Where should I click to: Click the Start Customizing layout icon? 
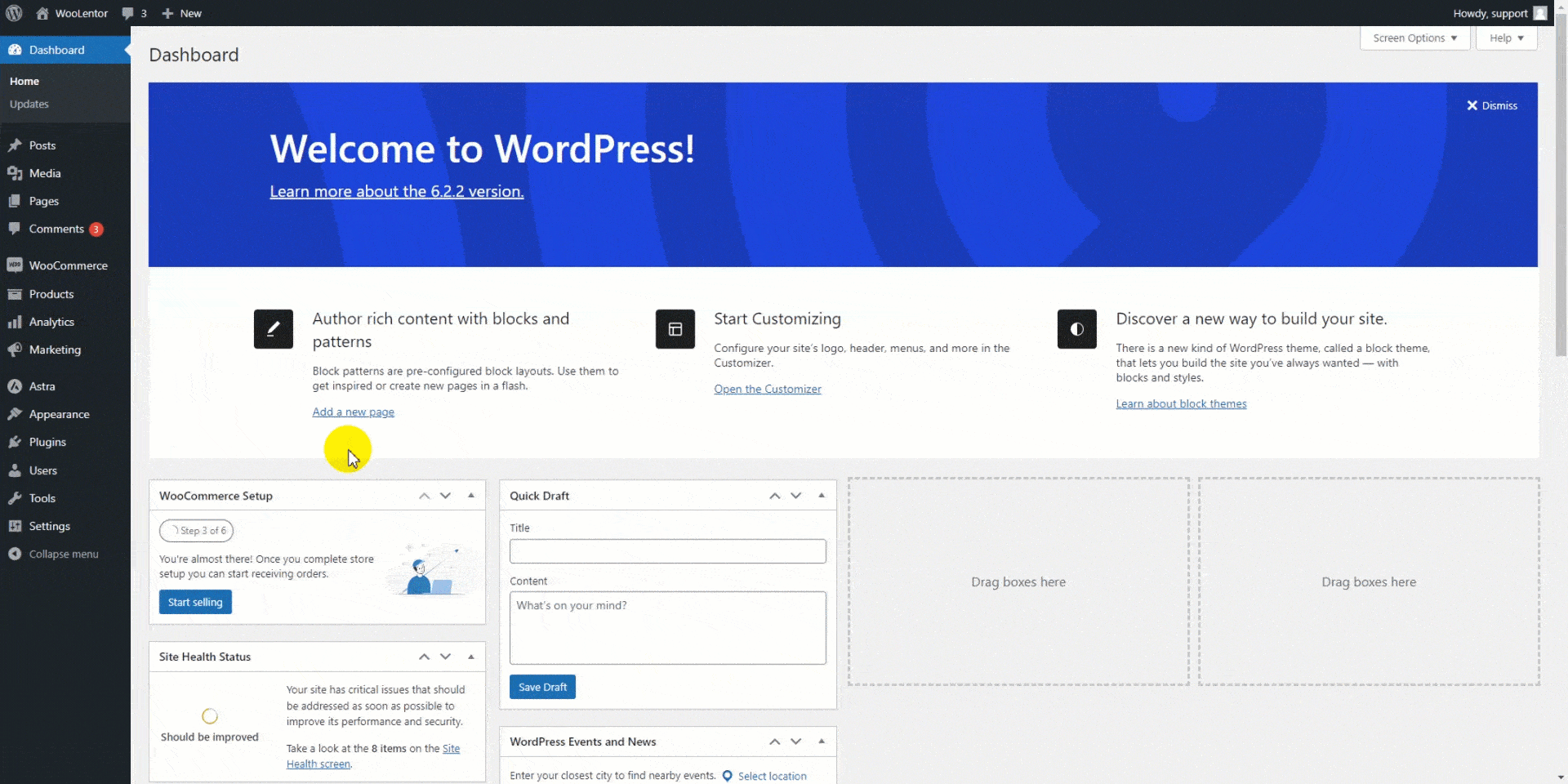coord(675,329)
